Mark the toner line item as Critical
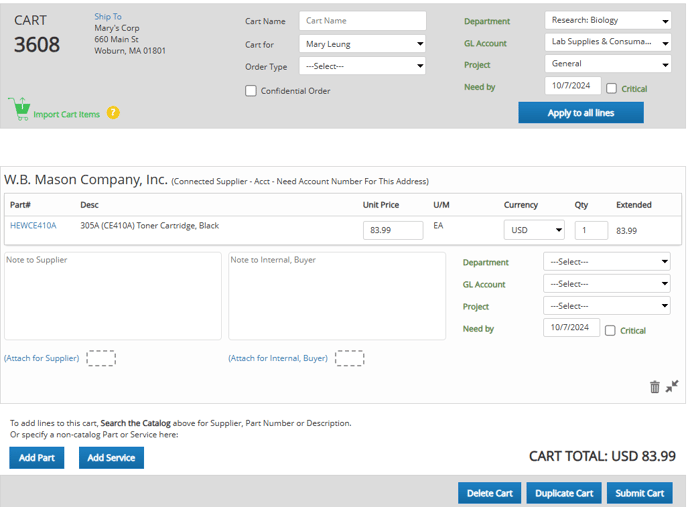This screenshot has height=507, width=688. (610, 331)
